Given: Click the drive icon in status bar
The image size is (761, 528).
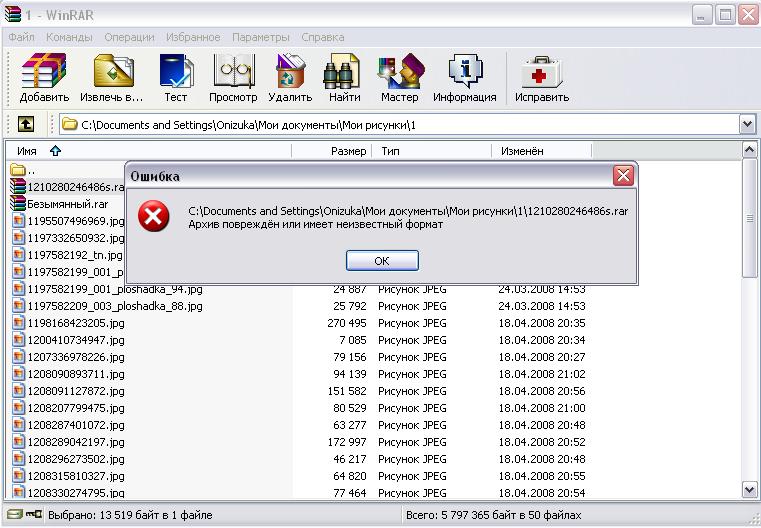Looking at the screenshot, I should click(x=15, y=514).
